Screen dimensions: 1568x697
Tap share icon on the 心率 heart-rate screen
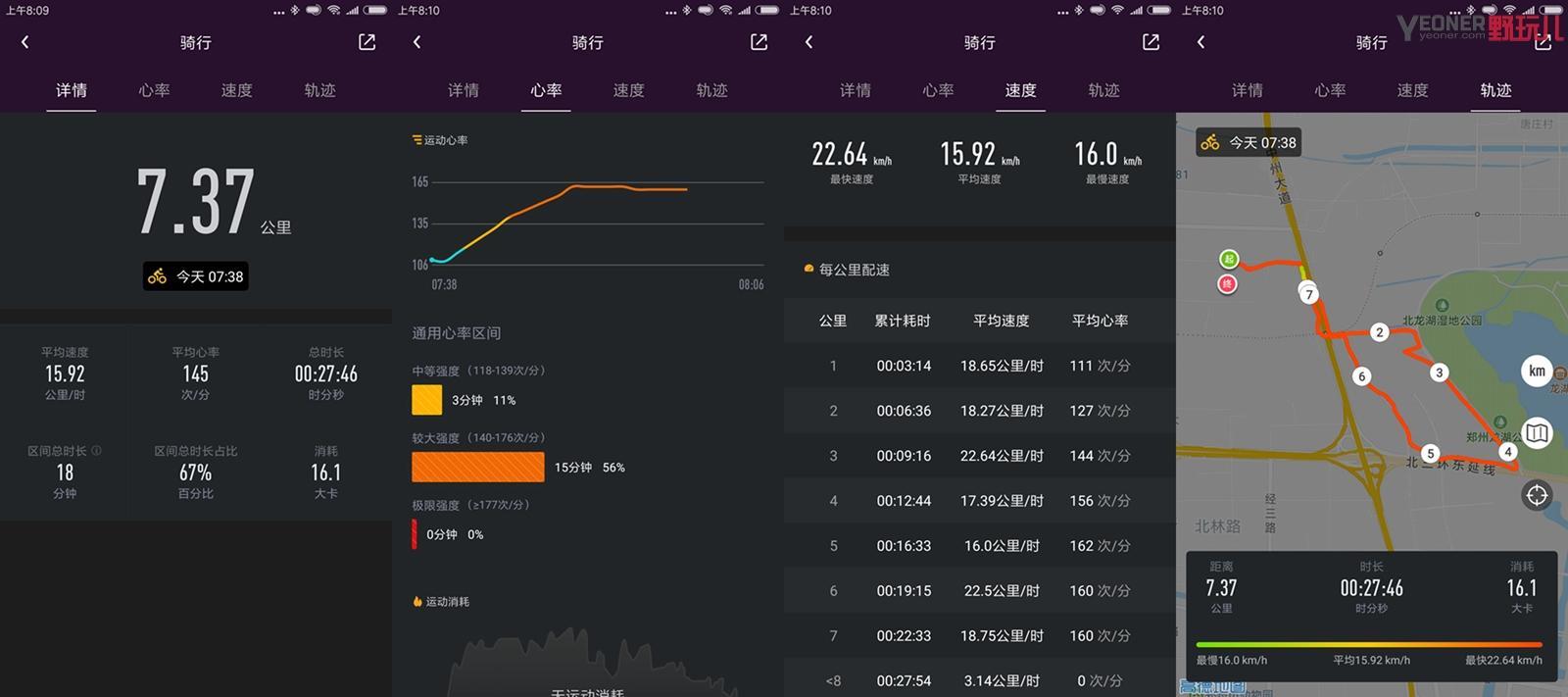759,42
